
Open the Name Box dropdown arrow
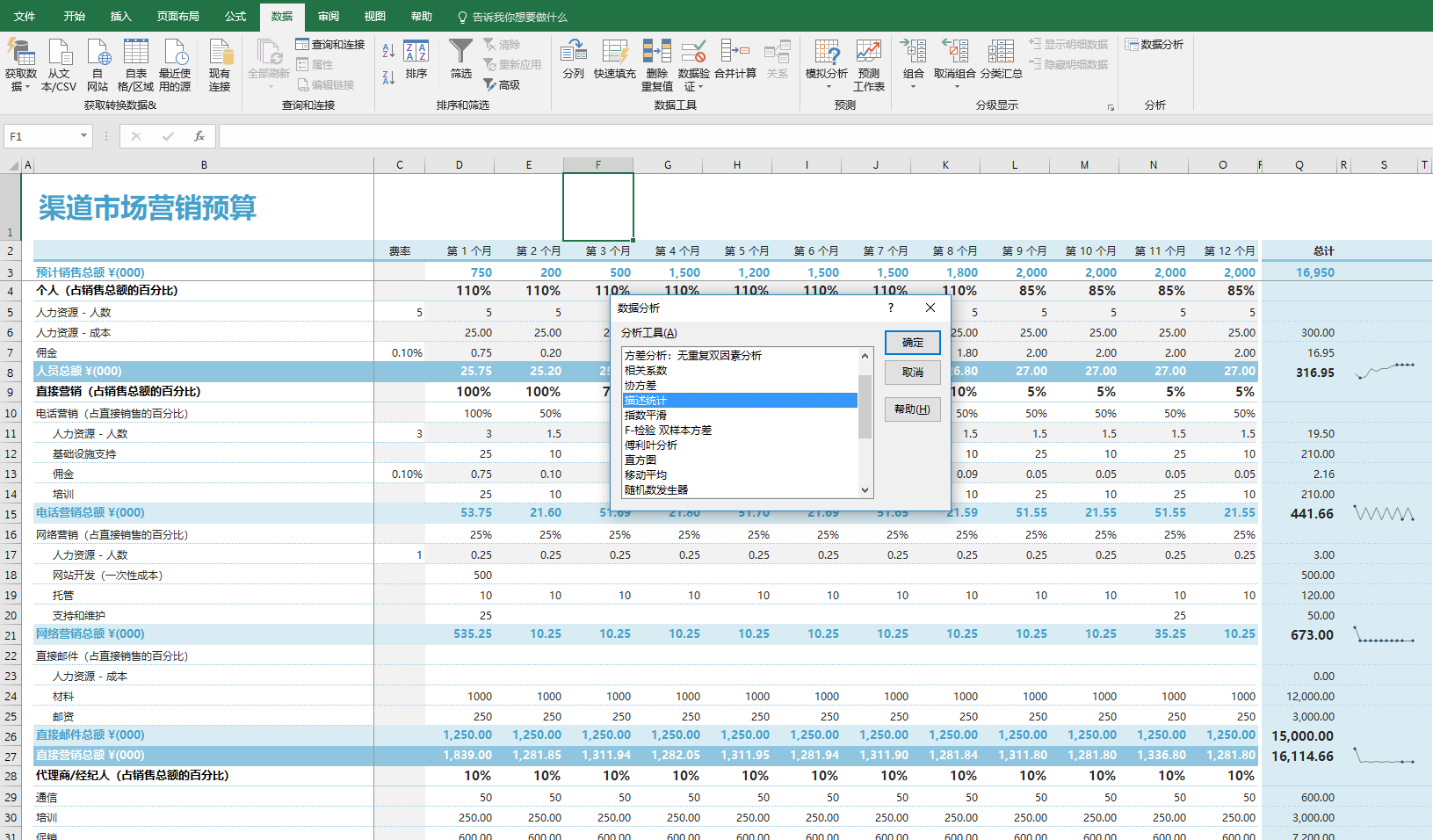pos(83,136)
